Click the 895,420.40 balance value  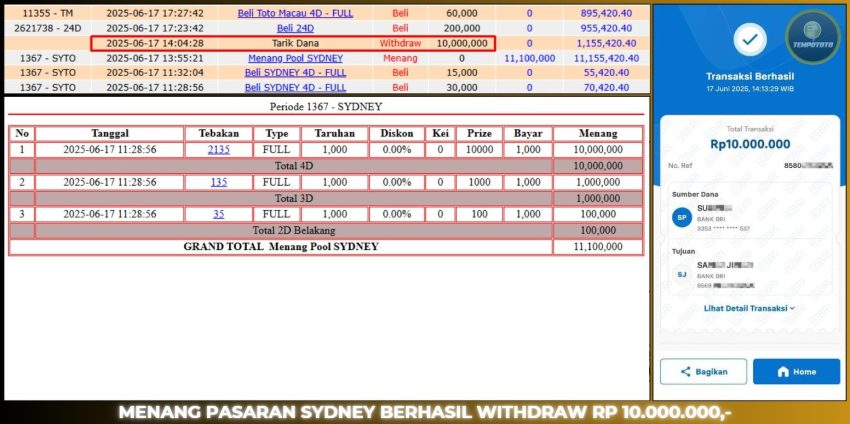[606, 13]
